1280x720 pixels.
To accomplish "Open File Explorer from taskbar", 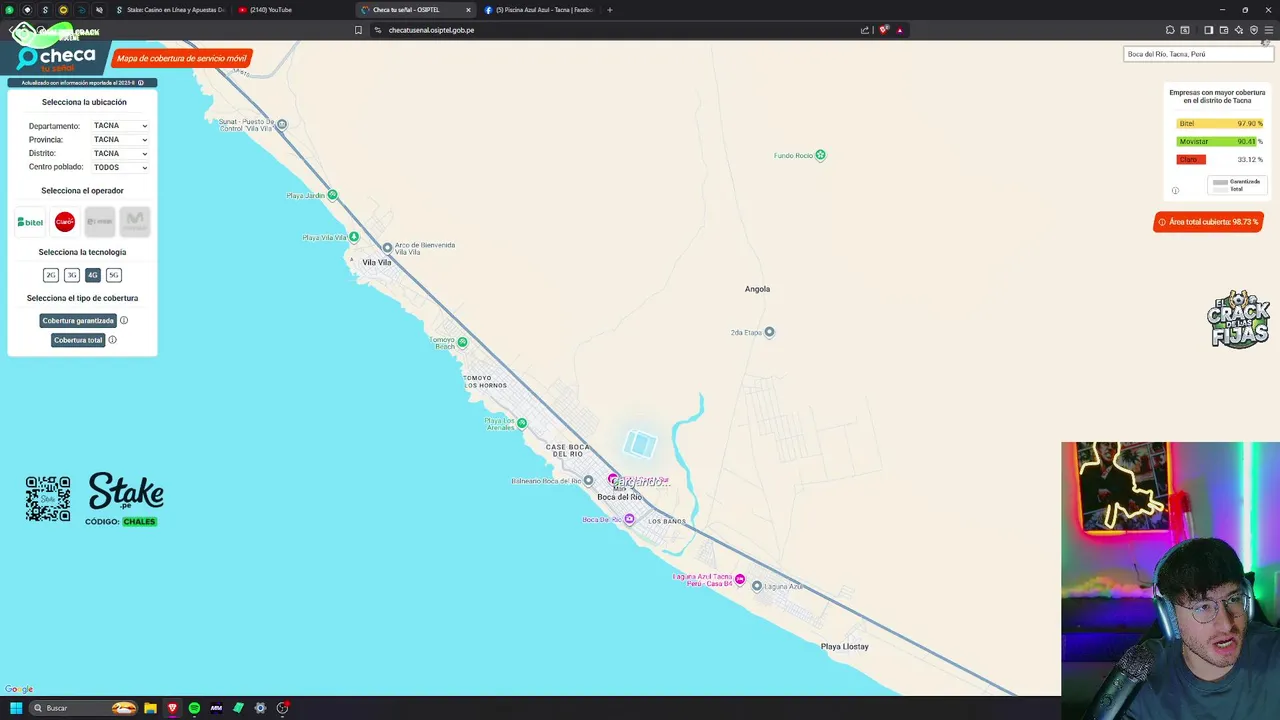I will pos(150,708).
